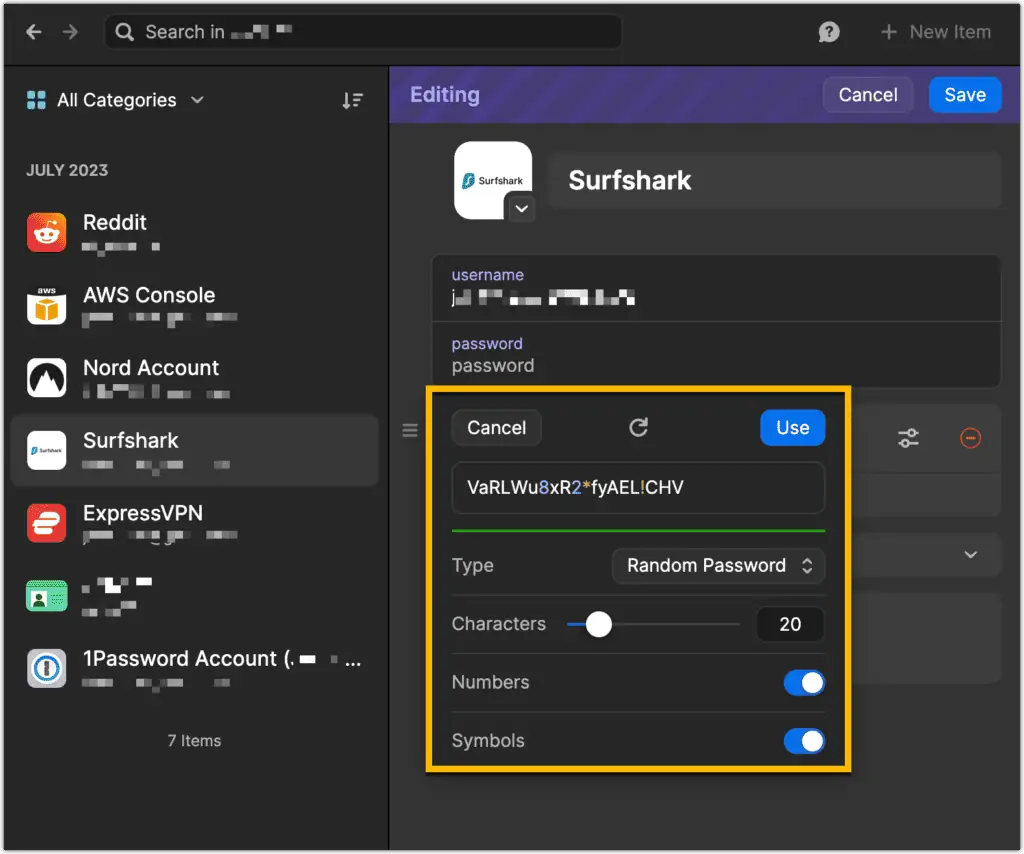Click the forward navigation arrow
The height and width of the screenshot is (854, 1024).
click(x=70, y=32)
